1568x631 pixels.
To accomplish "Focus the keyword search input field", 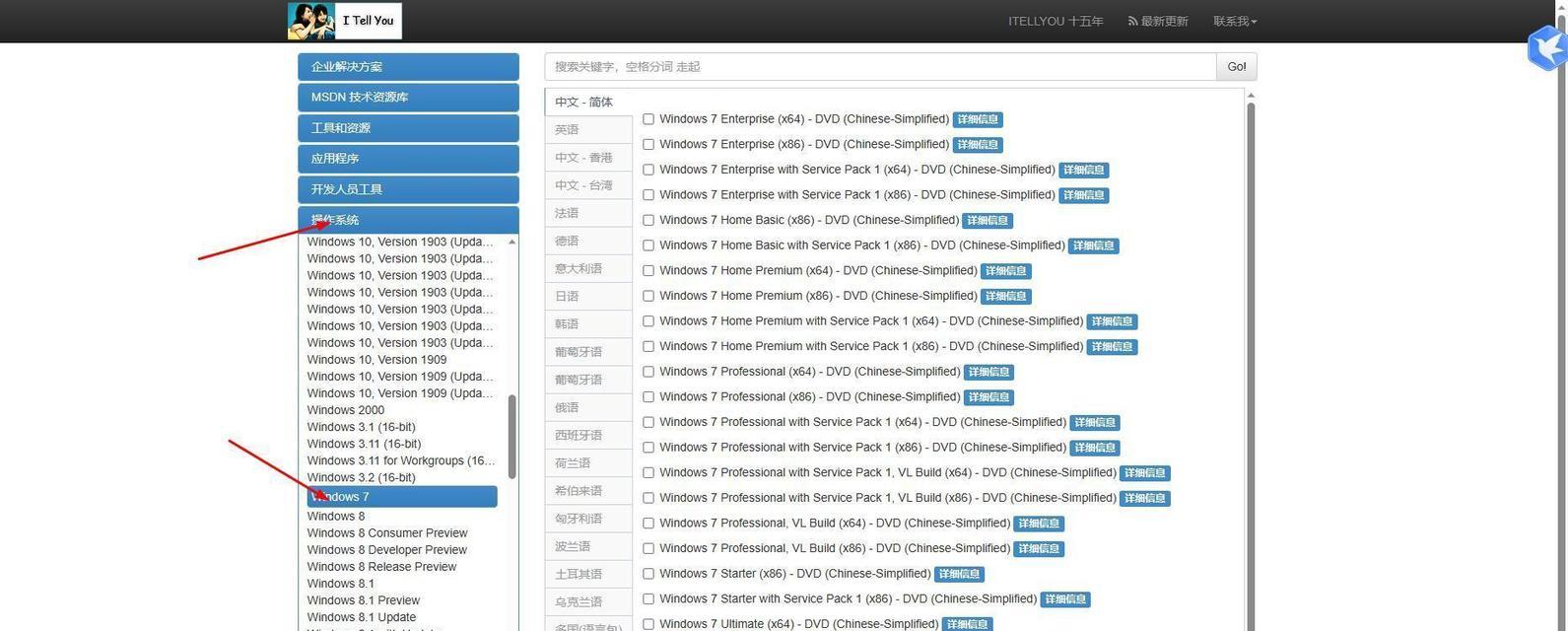I will 880,67.
